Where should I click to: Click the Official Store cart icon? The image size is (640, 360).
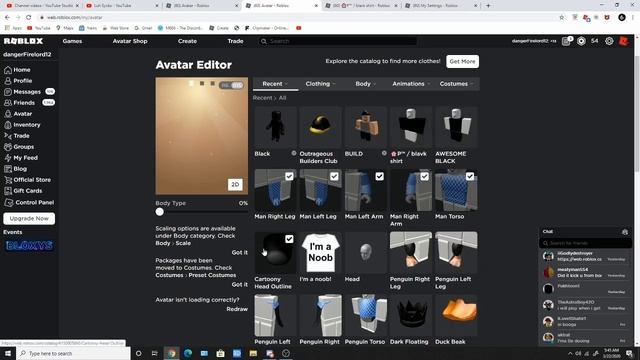point(8,180)
